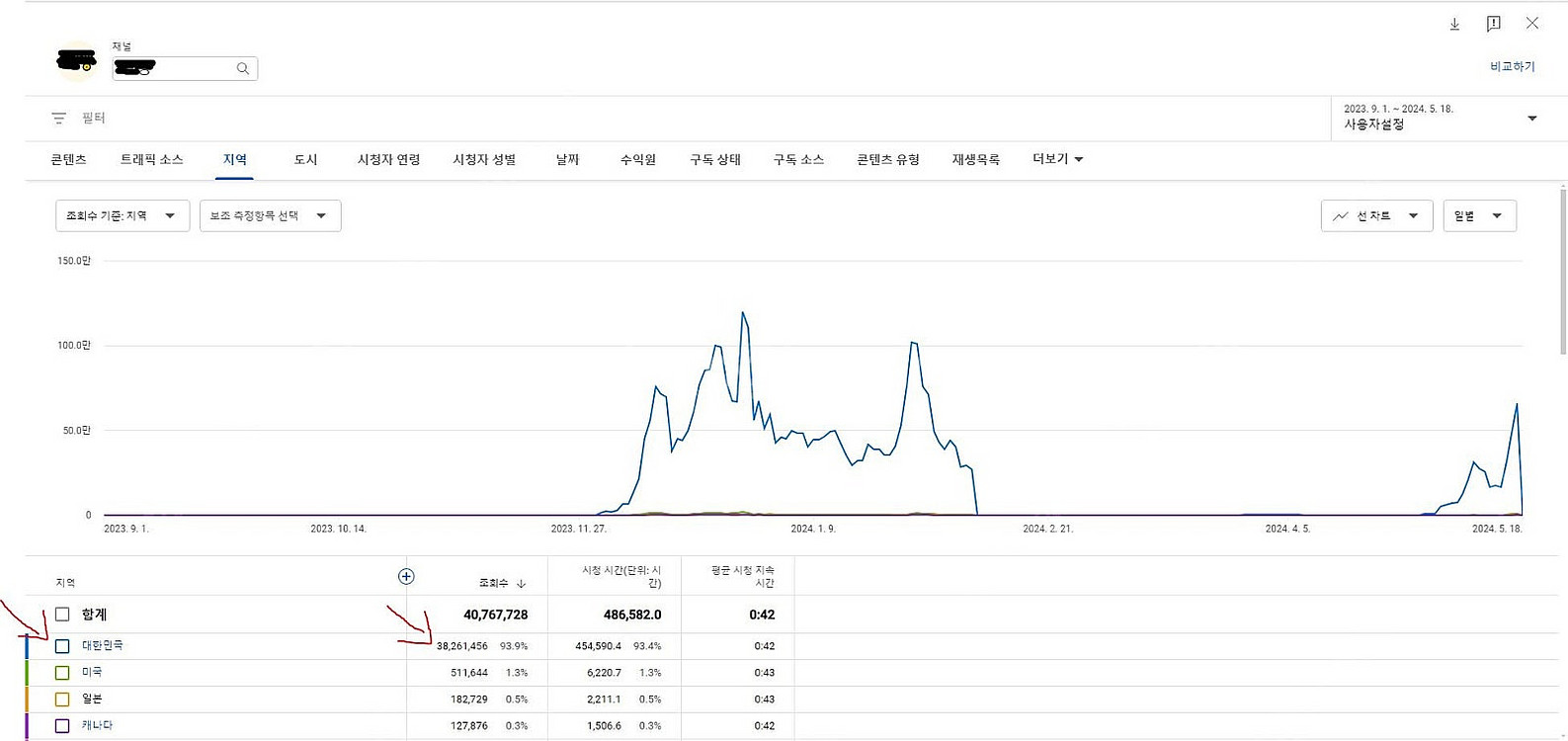Add a metric column with plus icon

tap(406, 576)
